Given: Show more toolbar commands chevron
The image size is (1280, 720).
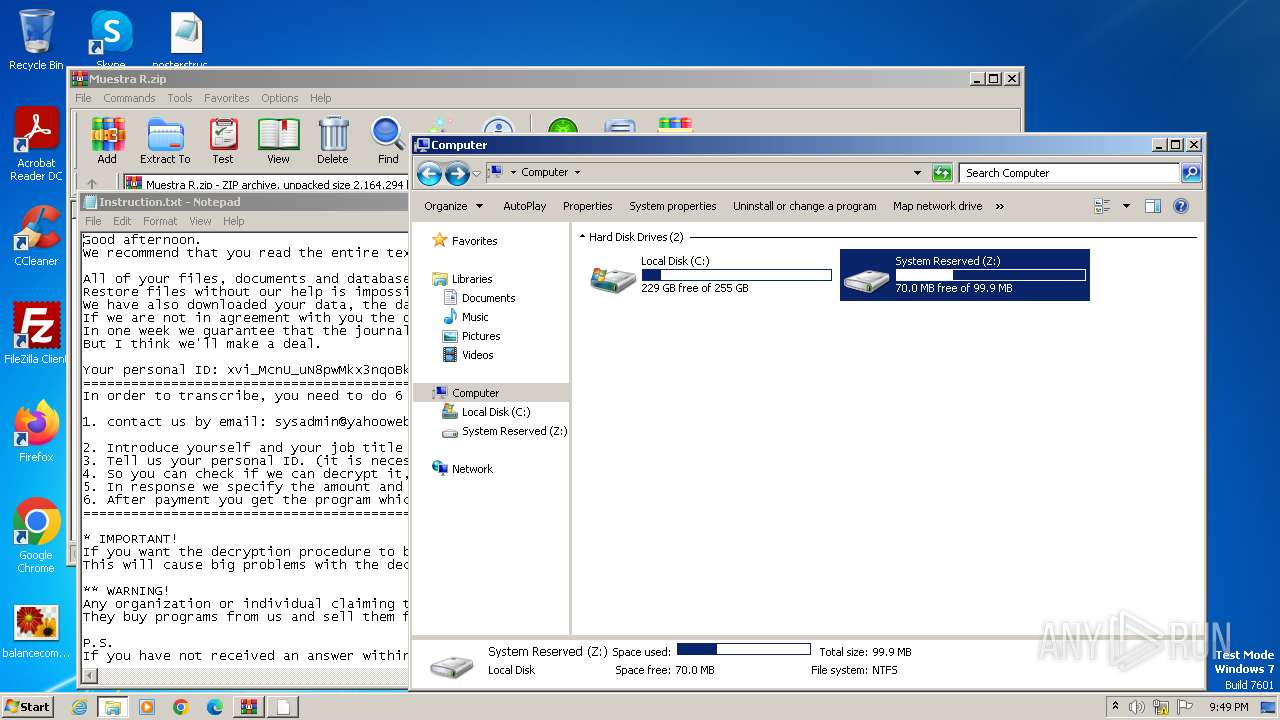Looking at the screenshot, I should tap(999, 206).
